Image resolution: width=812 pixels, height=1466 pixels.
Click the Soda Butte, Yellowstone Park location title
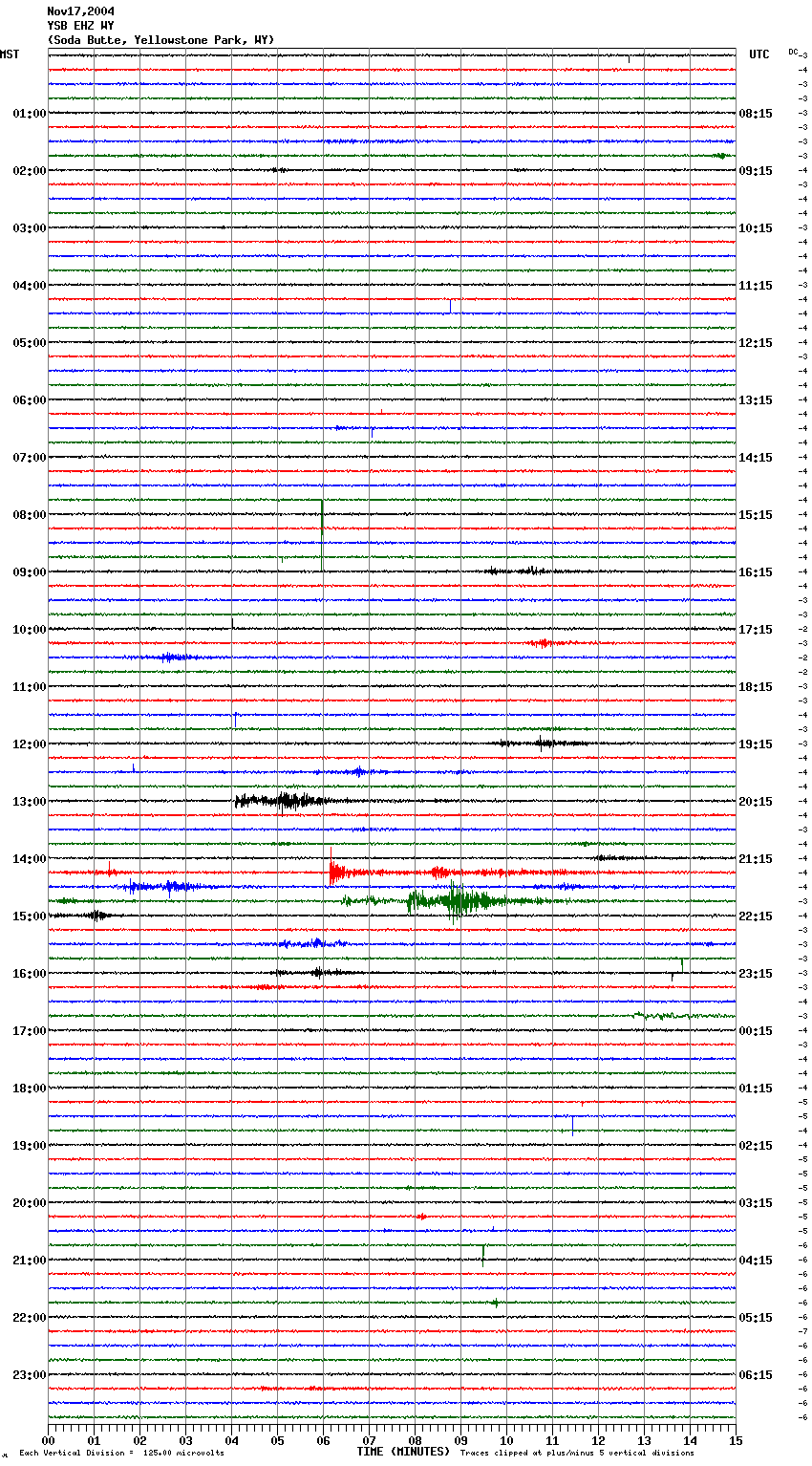pyautogui.click(x=160, y=40)
